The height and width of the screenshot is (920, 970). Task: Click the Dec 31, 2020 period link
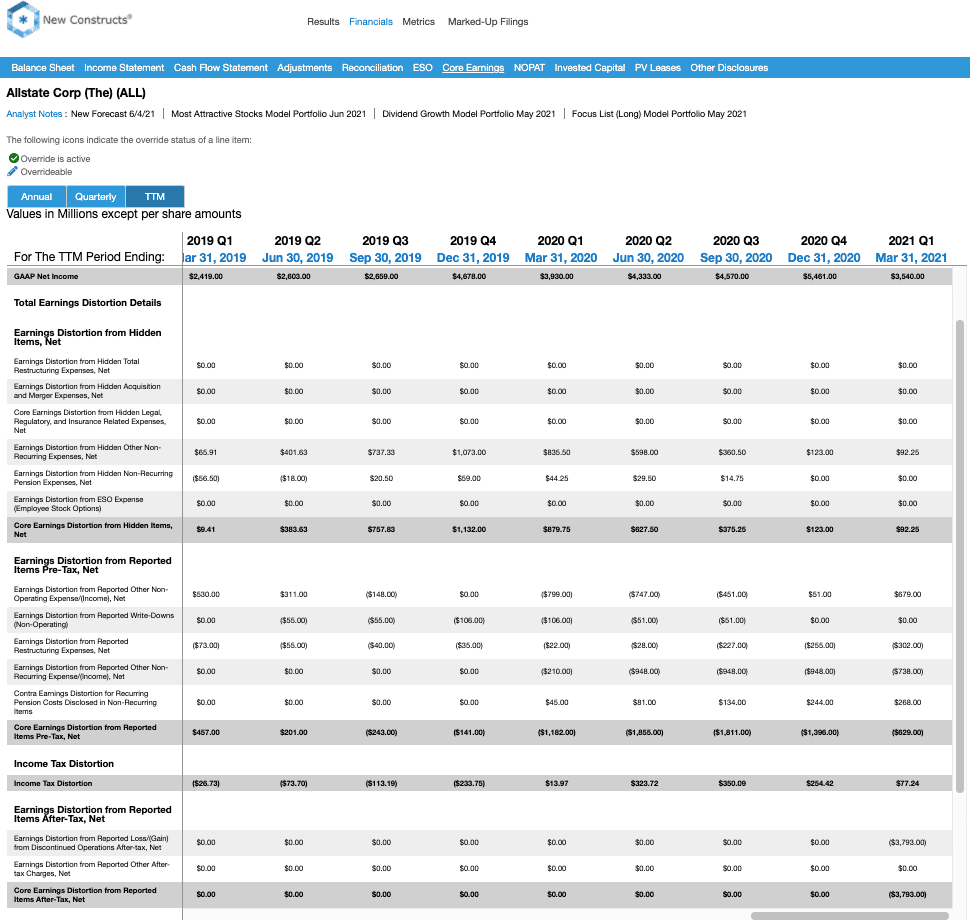click(824, 257)
